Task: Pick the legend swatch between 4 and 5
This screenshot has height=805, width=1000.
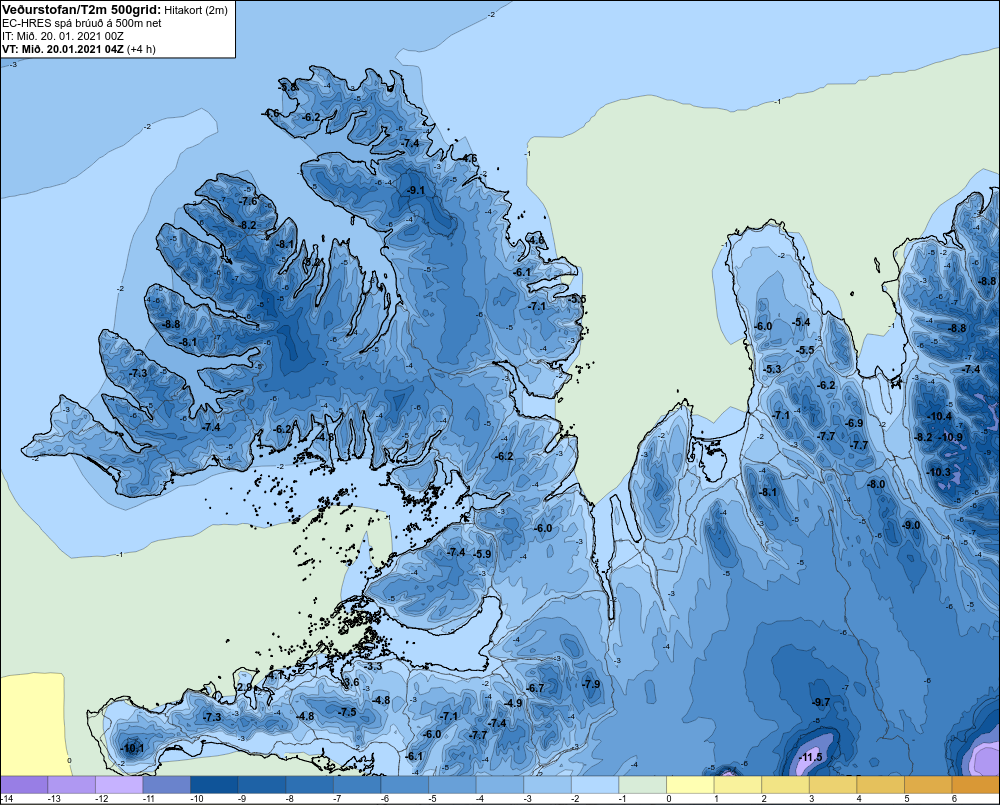Action: [x=881, y=785]
